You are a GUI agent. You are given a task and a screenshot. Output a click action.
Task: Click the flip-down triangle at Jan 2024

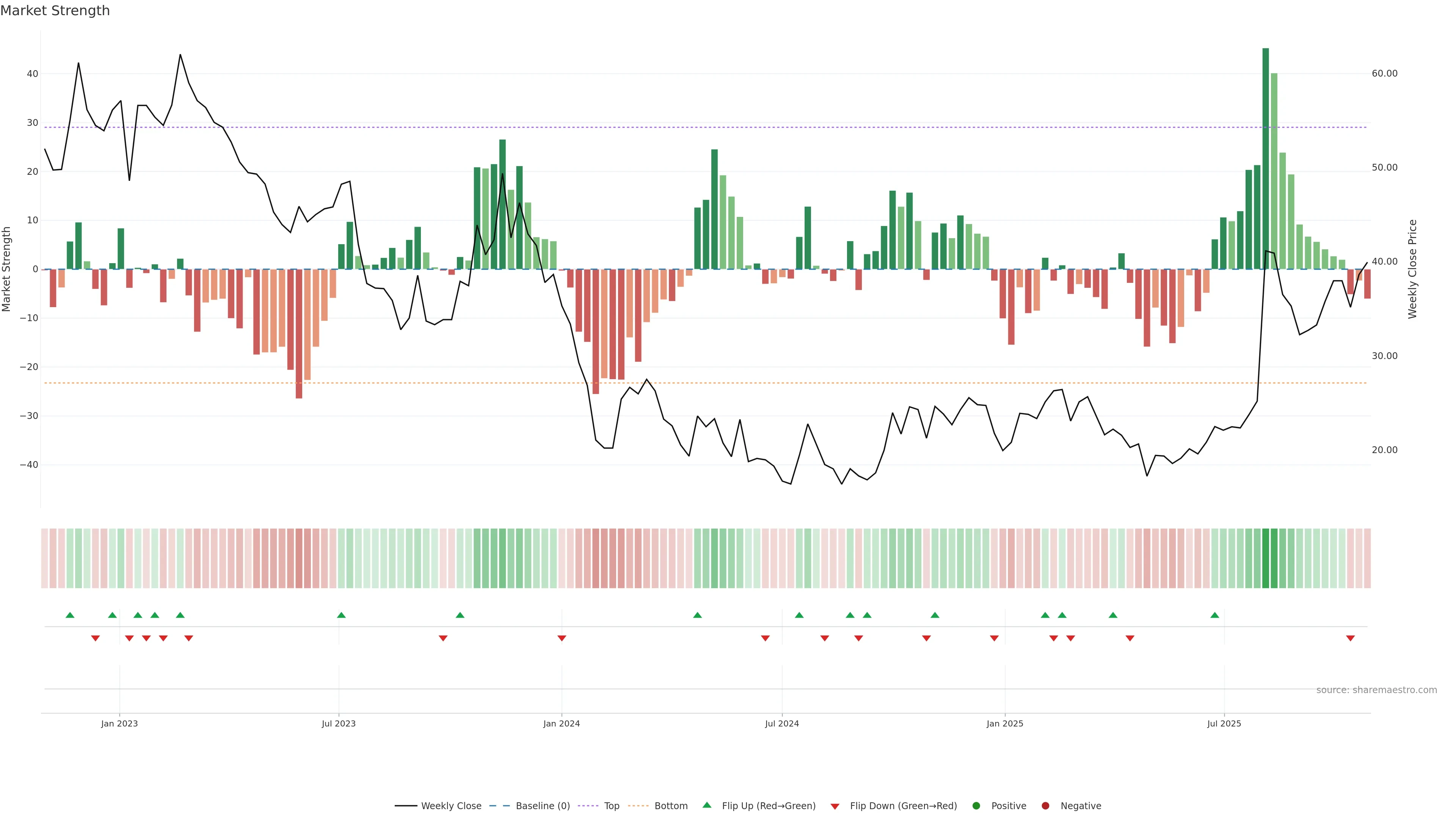(x=562, y=638)
